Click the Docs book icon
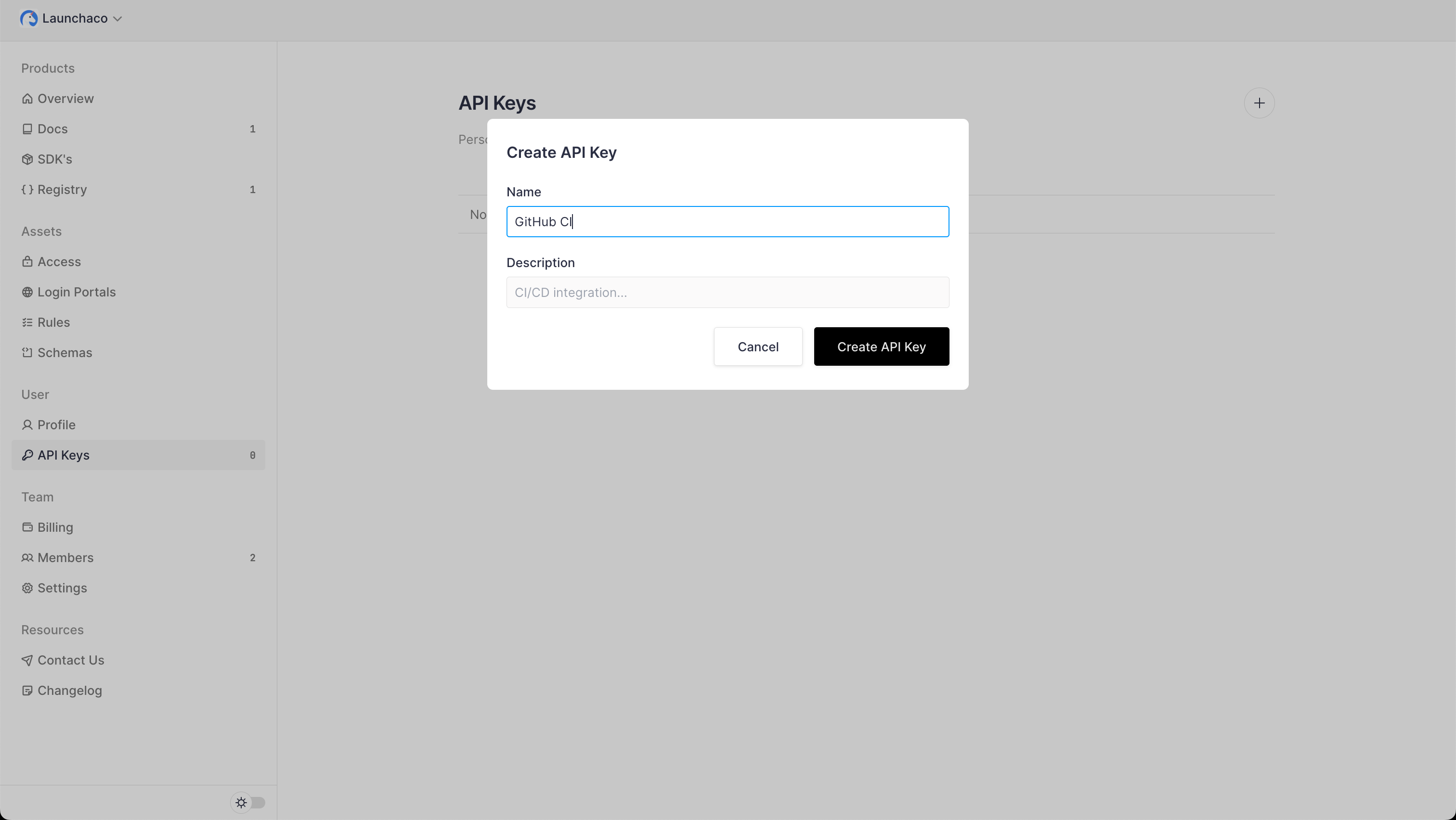 [27, 129]
